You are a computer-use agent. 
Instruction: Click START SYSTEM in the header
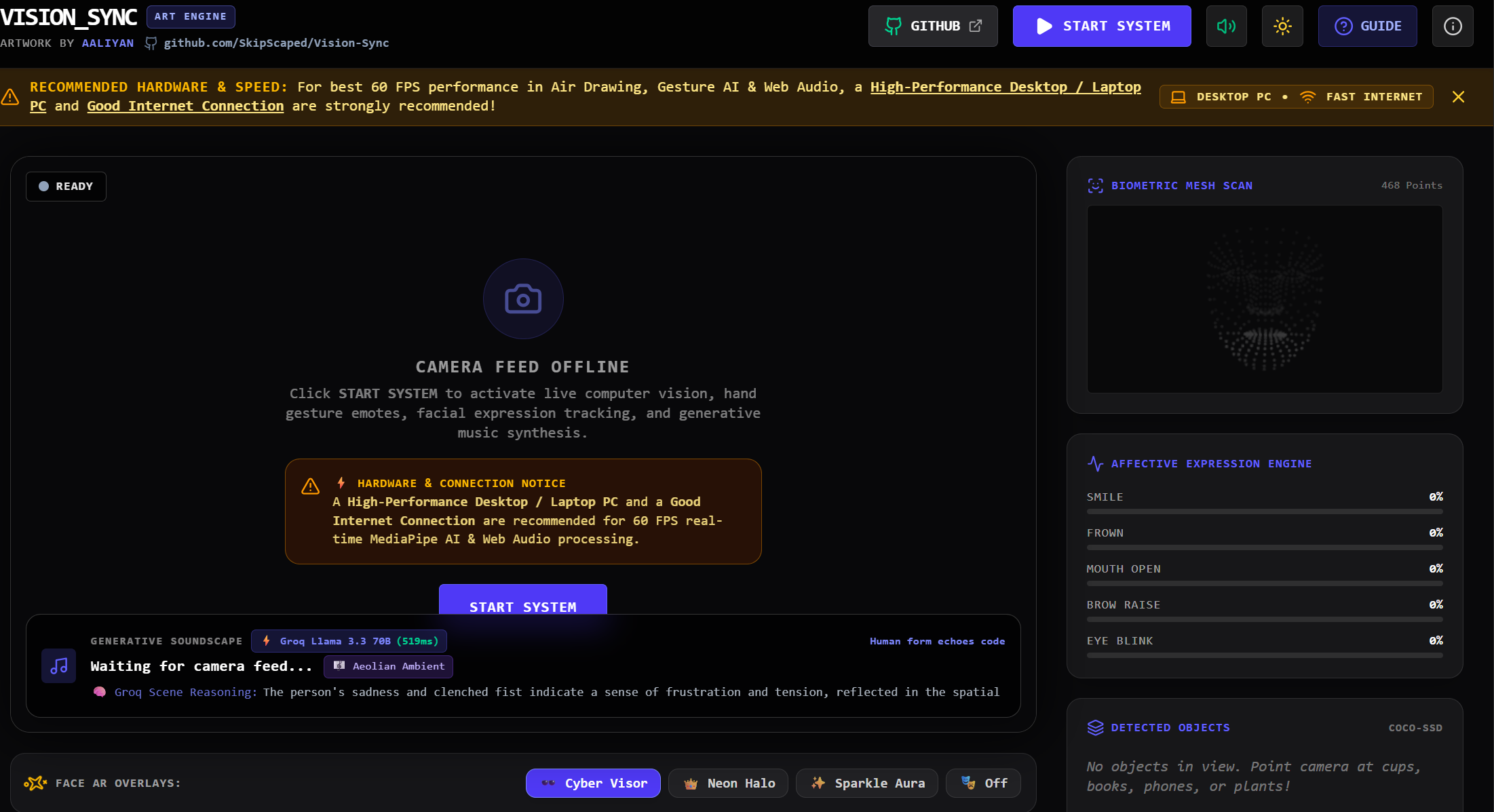coord(1102,26)
